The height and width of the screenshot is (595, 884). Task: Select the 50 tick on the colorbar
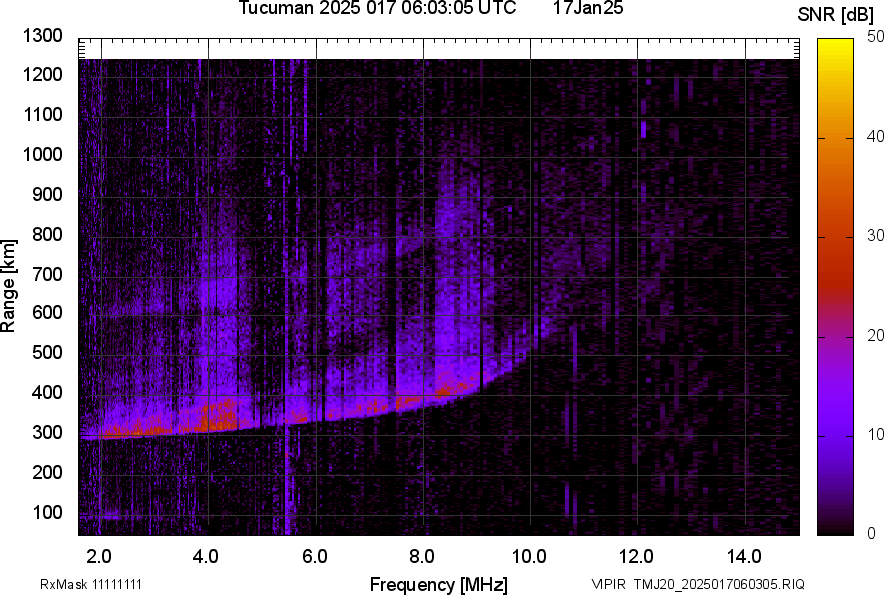click(875, 36)
